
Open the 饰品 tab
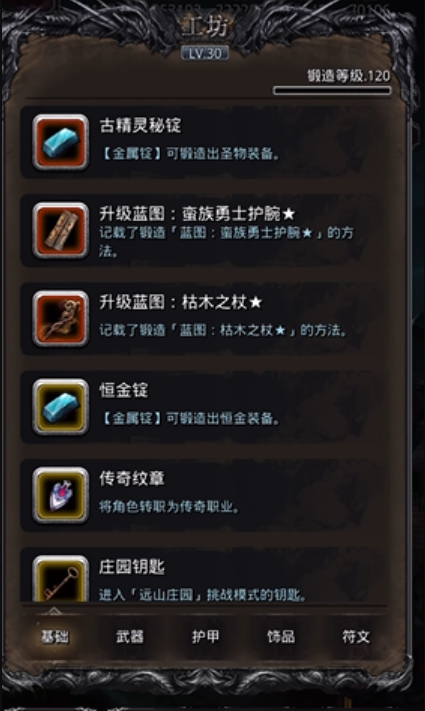(281, 637)
